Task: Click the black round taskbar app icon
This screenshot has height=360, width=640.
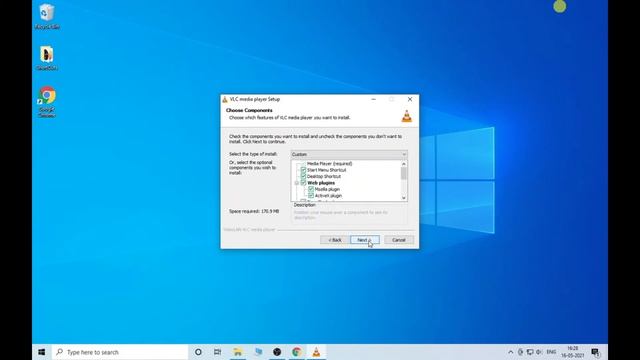Action: pyautogui.click(x=277, y=352)
